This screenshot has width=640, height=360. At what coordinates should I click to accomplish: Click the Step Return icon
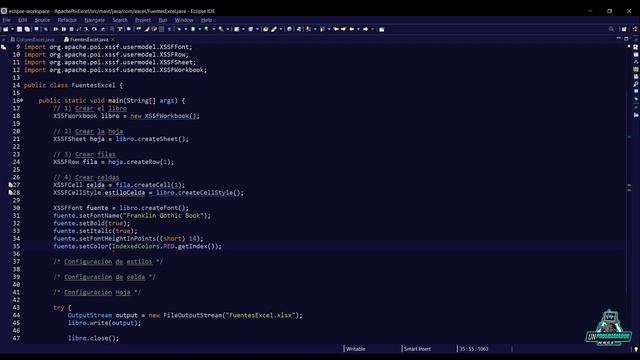click(103, 29)
